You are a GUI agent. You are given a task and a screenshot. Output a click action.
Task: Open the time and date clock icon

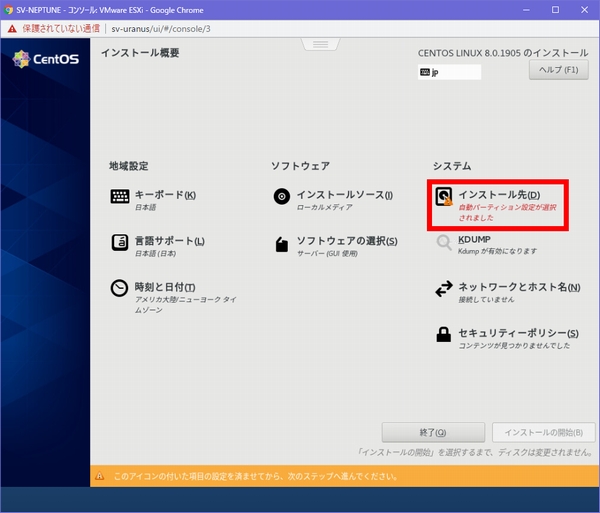click(119, 288)
